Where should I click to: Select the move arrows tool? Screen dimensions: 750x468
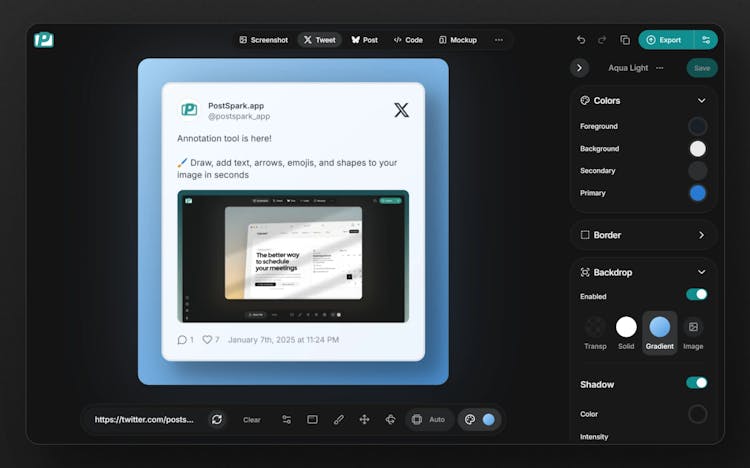(364, 420)
